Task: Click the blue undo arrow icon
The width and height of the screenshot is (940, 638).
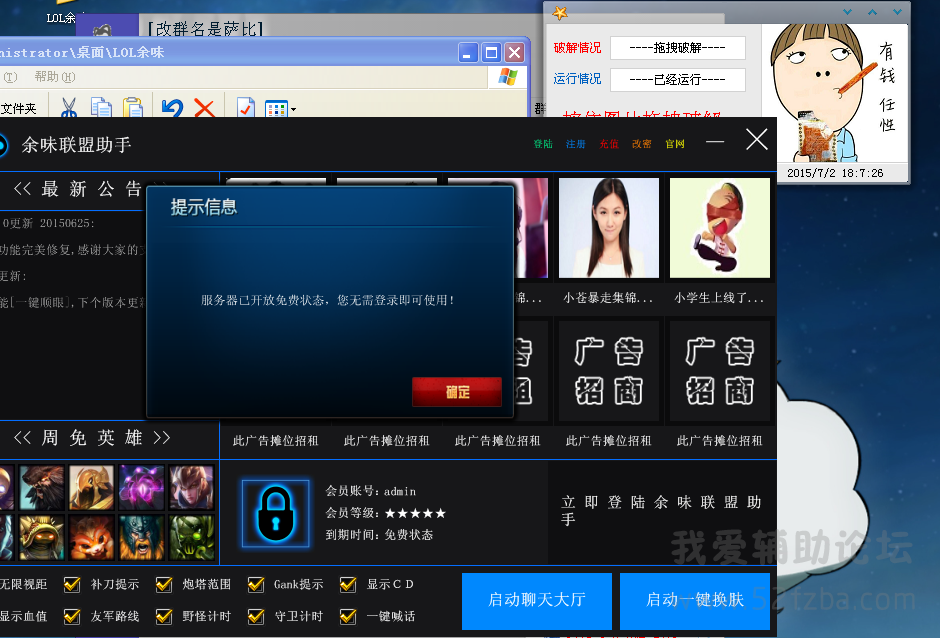Action: (172, 108)
